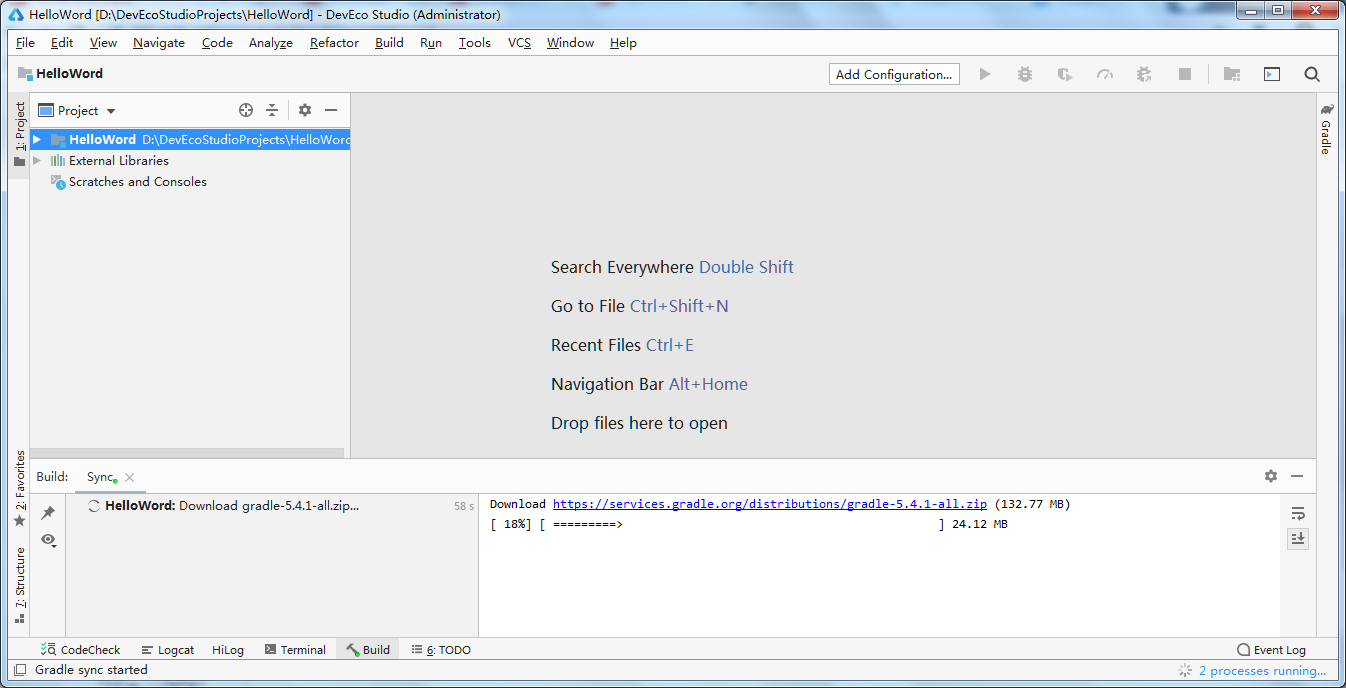Open the File menu

[x=25, y=43]
